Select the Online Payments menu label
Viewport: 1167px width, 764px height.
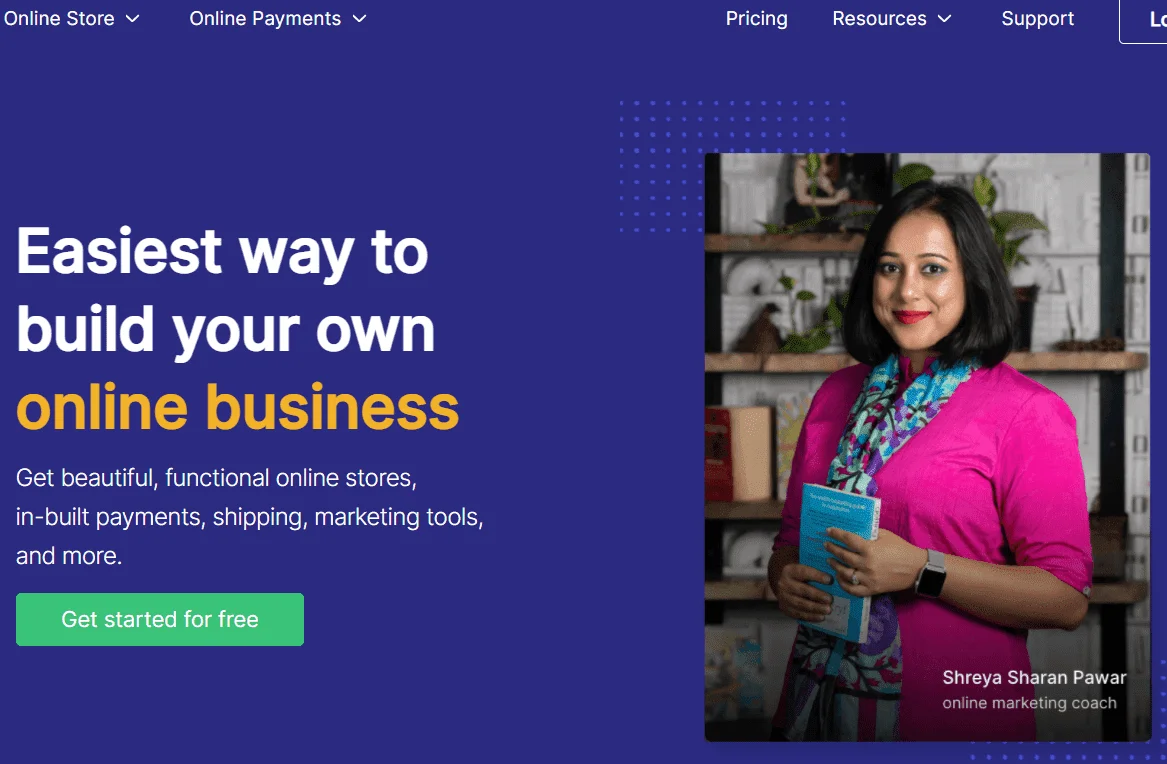click(265, 19)
